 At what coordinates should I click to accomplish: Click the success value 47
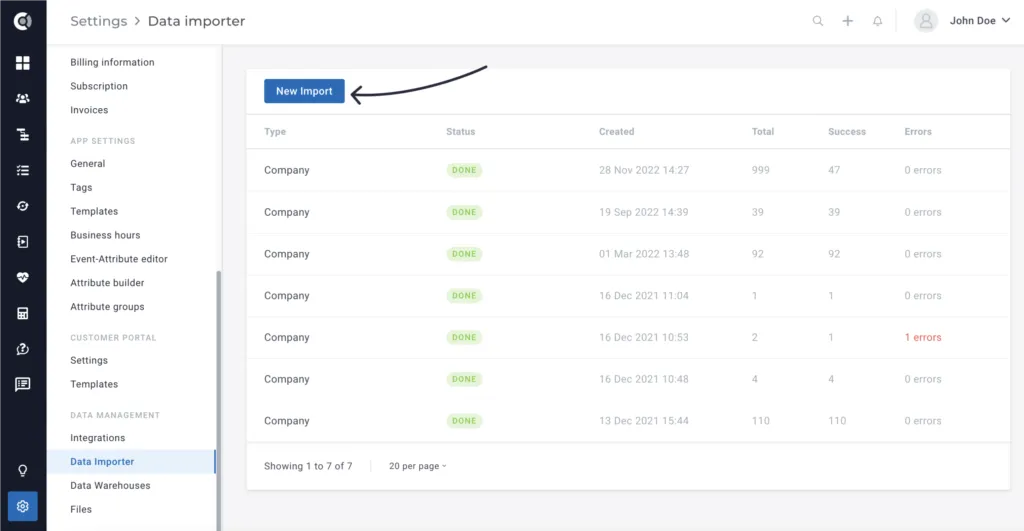click(834, 170)
